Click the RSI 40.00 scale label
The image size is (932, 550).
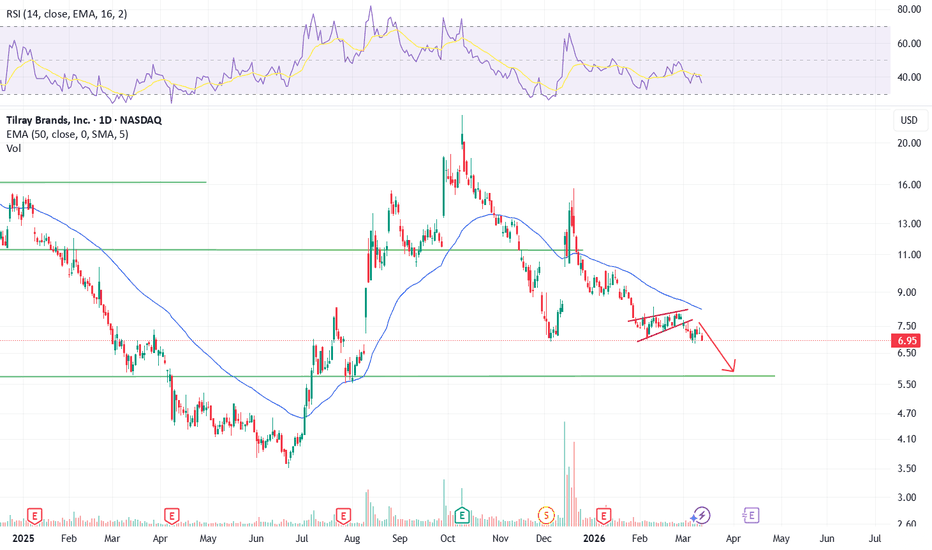pyautogui.click(x=909, y=77)
